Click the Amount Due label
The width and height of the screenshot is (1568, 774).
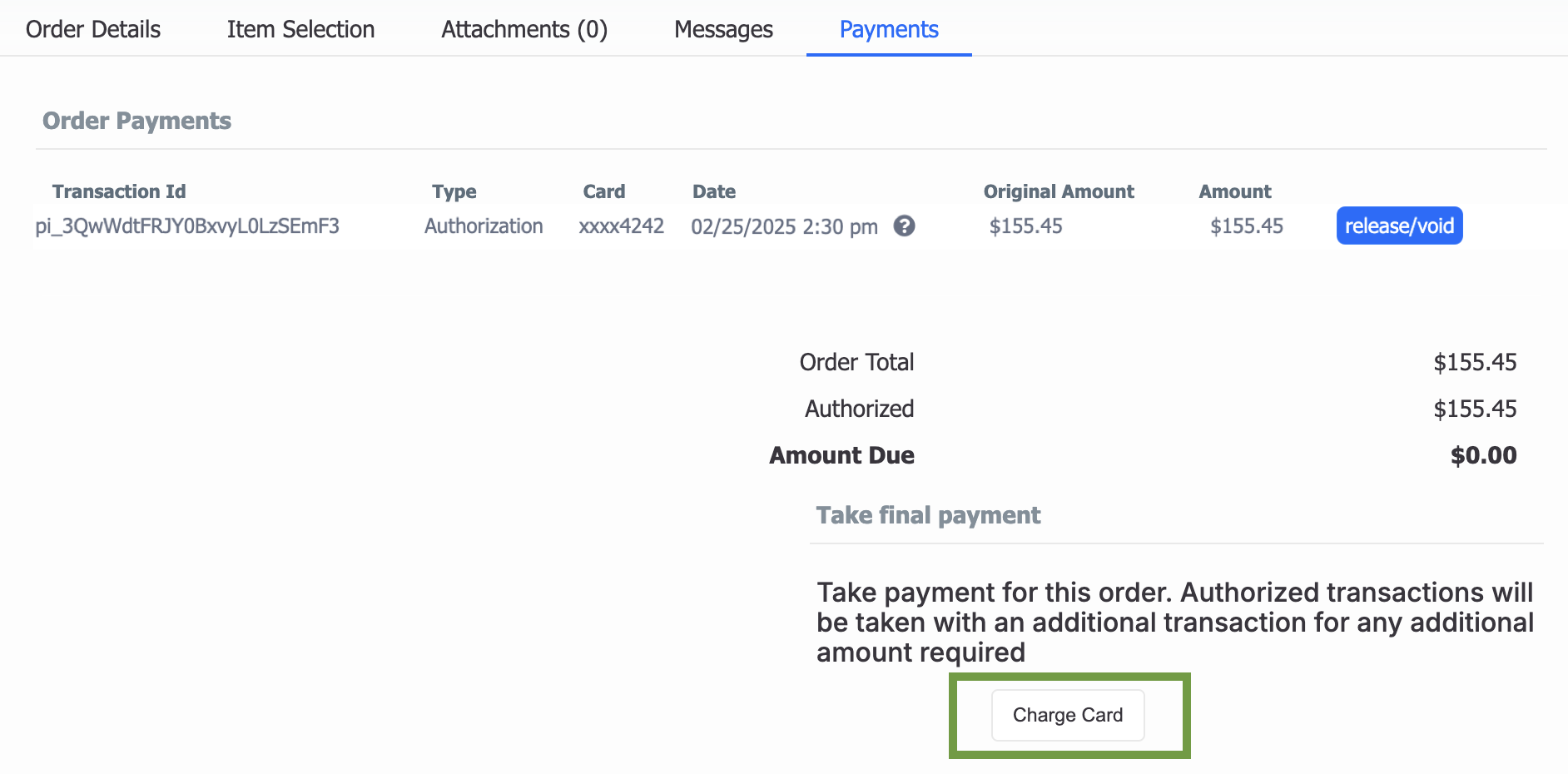(841, 455)
